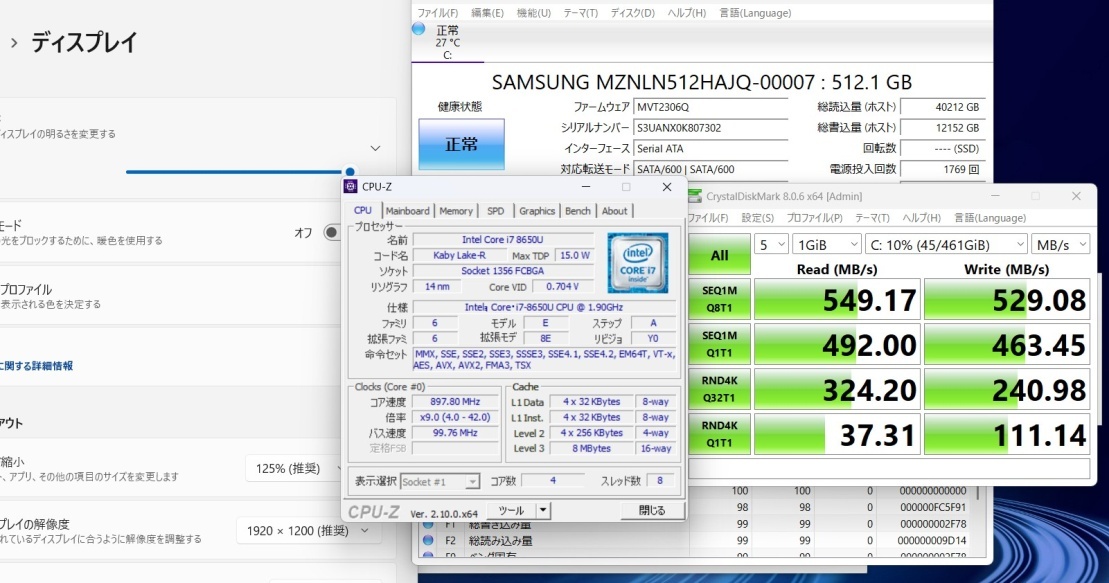Screen dimensions: 1109x583
Task: Click the 閉じる button to close CPU-Z
Action: coord(654,509)
